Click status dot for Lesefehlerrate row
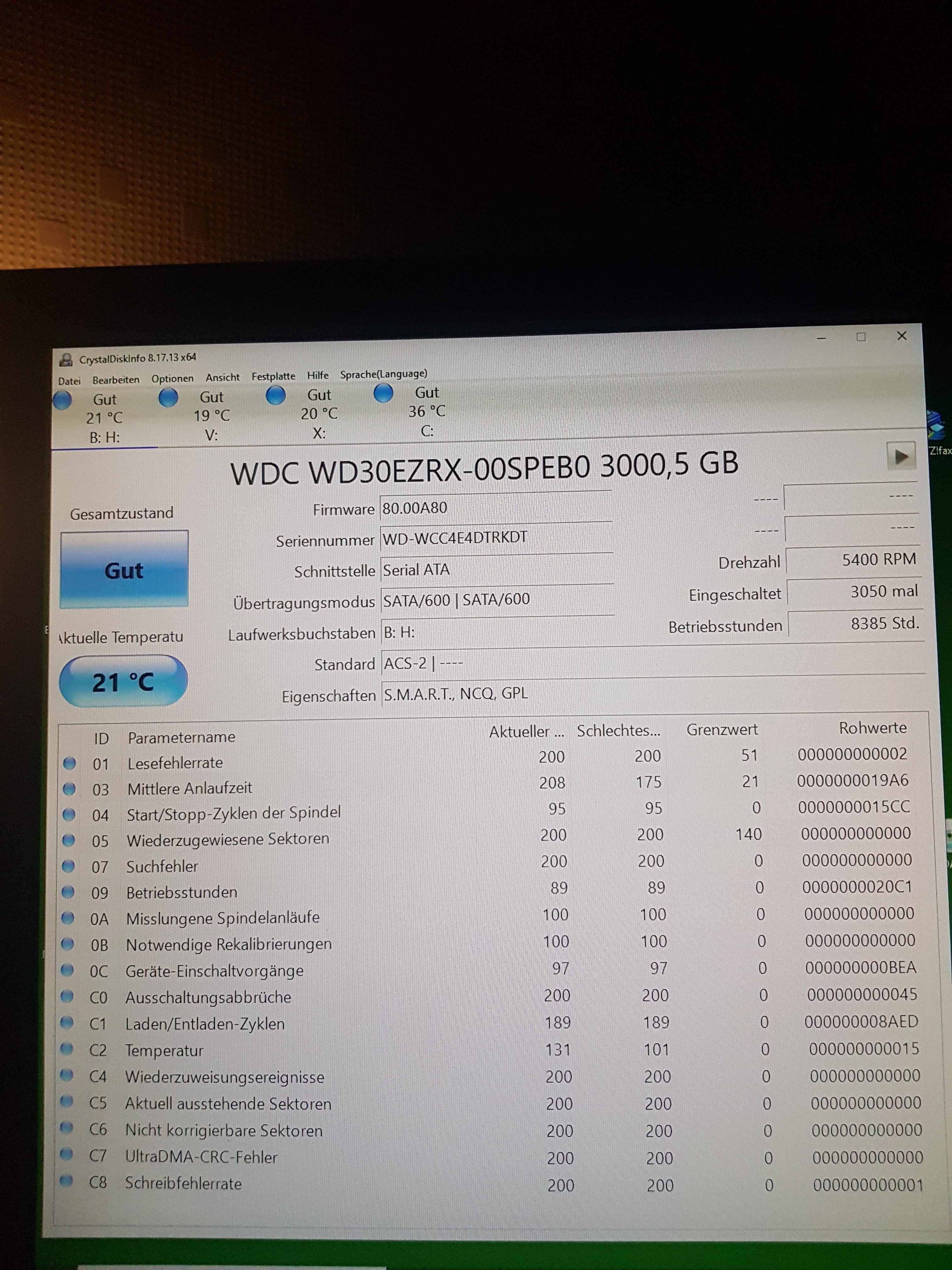This screenshot has width=952, height=1270. click(70, 763)
